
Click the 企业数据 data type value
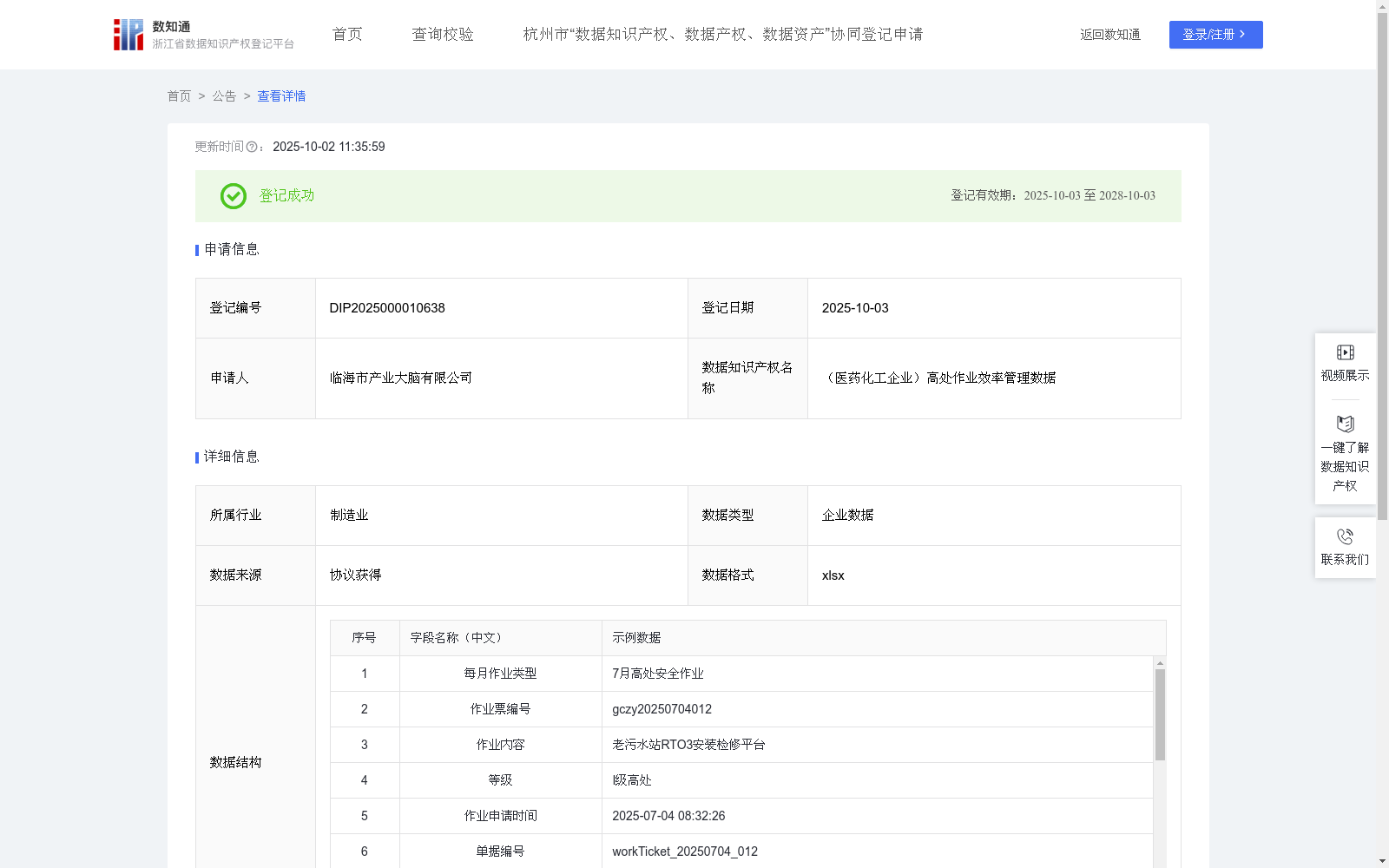(848, 516)
